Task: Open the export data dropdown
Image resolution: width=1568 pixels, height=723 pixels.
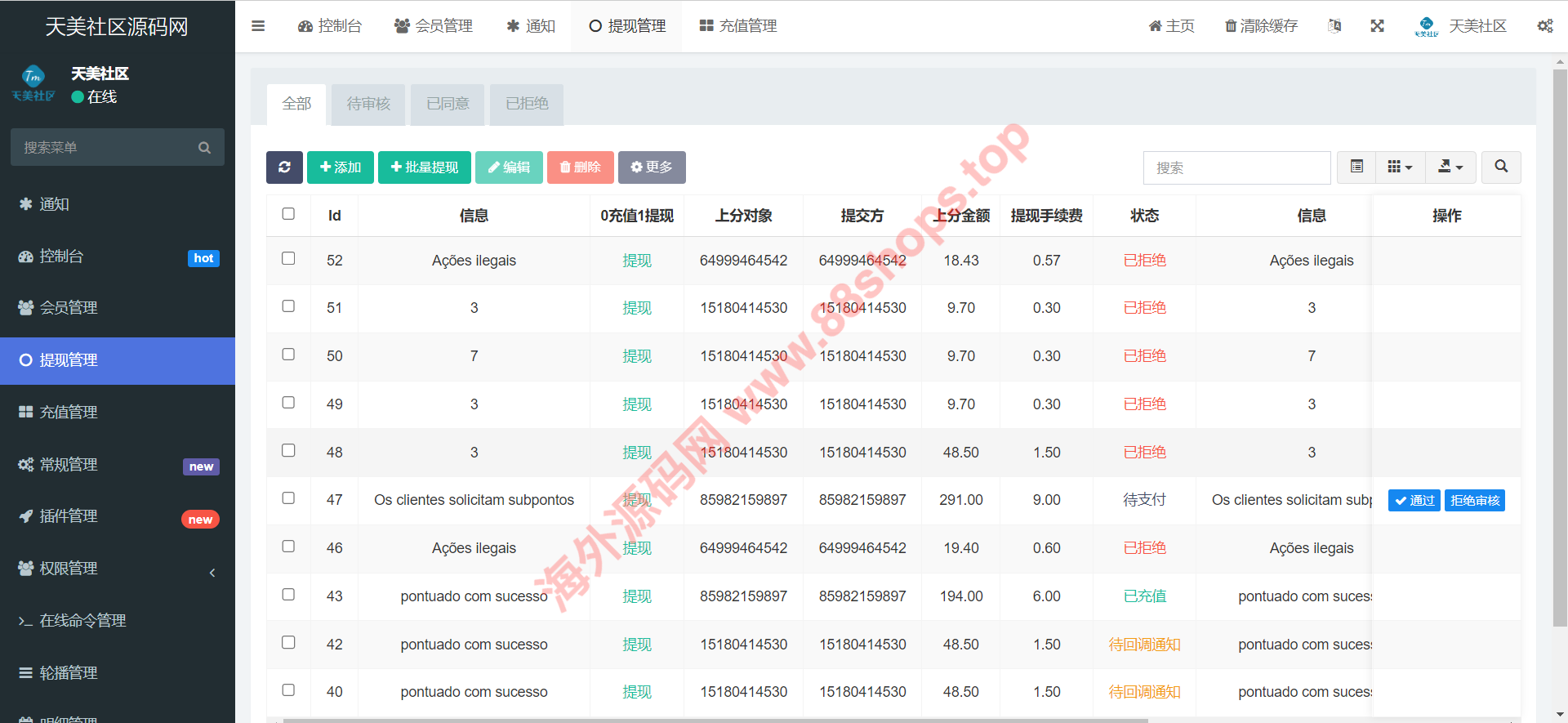Action: tap(1450, 167)
